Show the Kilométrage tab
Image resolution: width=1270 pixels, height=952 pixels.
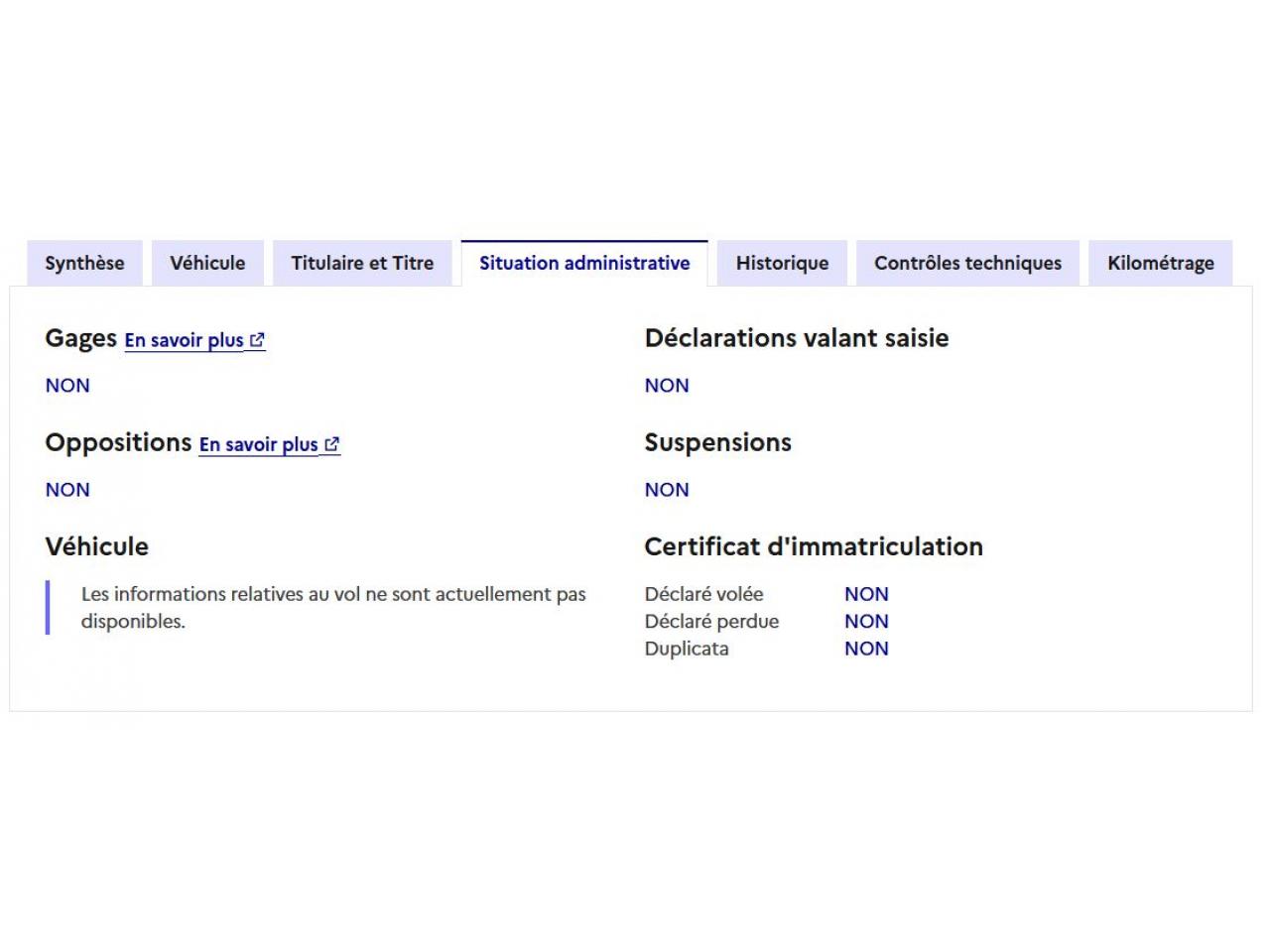pos(1160,264)
